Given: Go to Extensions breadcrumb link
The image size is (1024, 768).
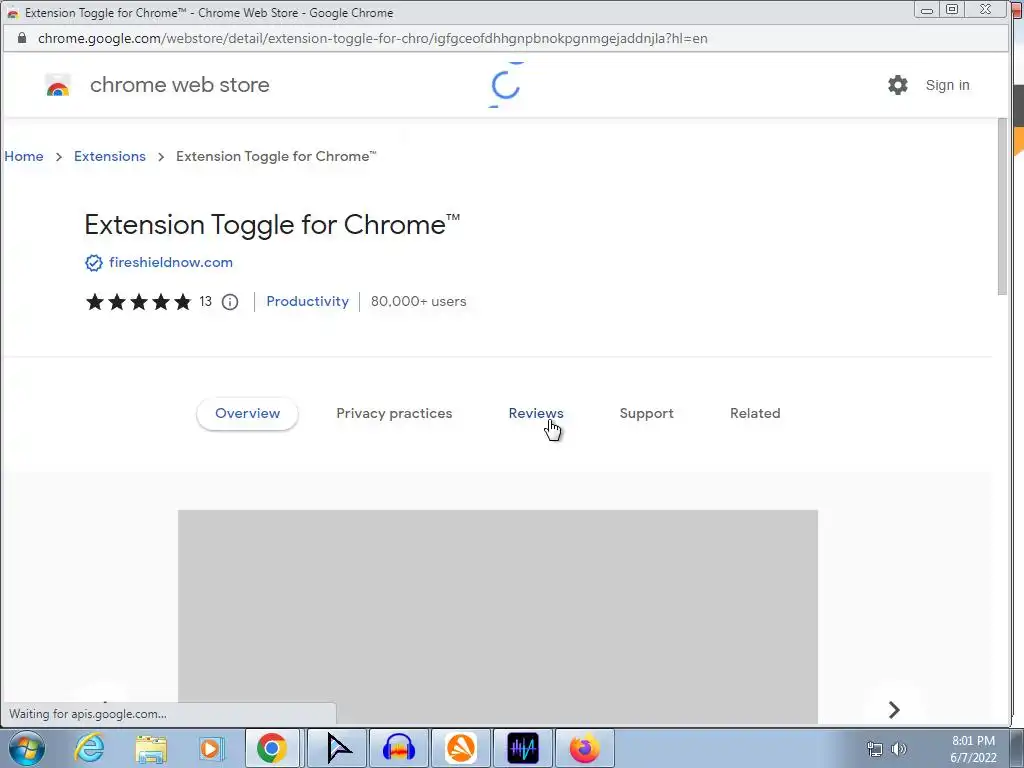Looking at the screenshot, I should [x=110, y=156].
